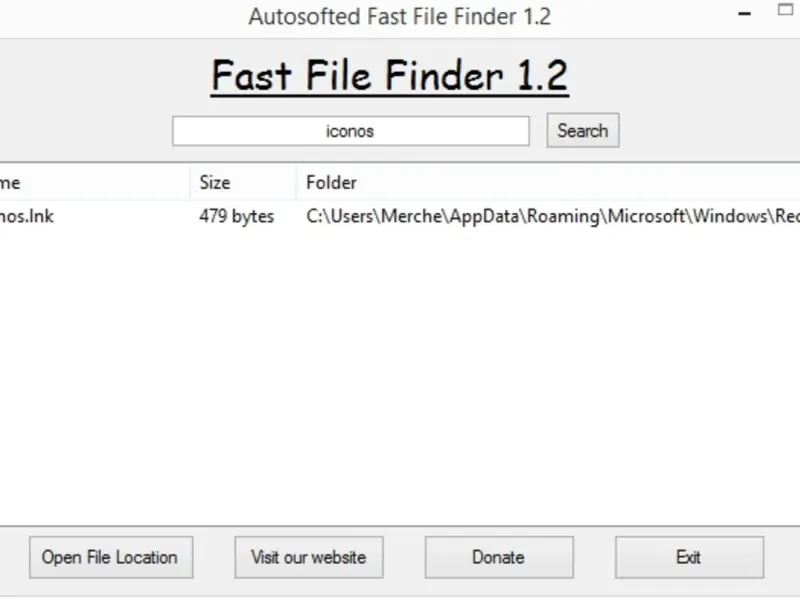
Task: Click the Autosofted Fast File Finder title bar text
Action: (x=399, y=17)
